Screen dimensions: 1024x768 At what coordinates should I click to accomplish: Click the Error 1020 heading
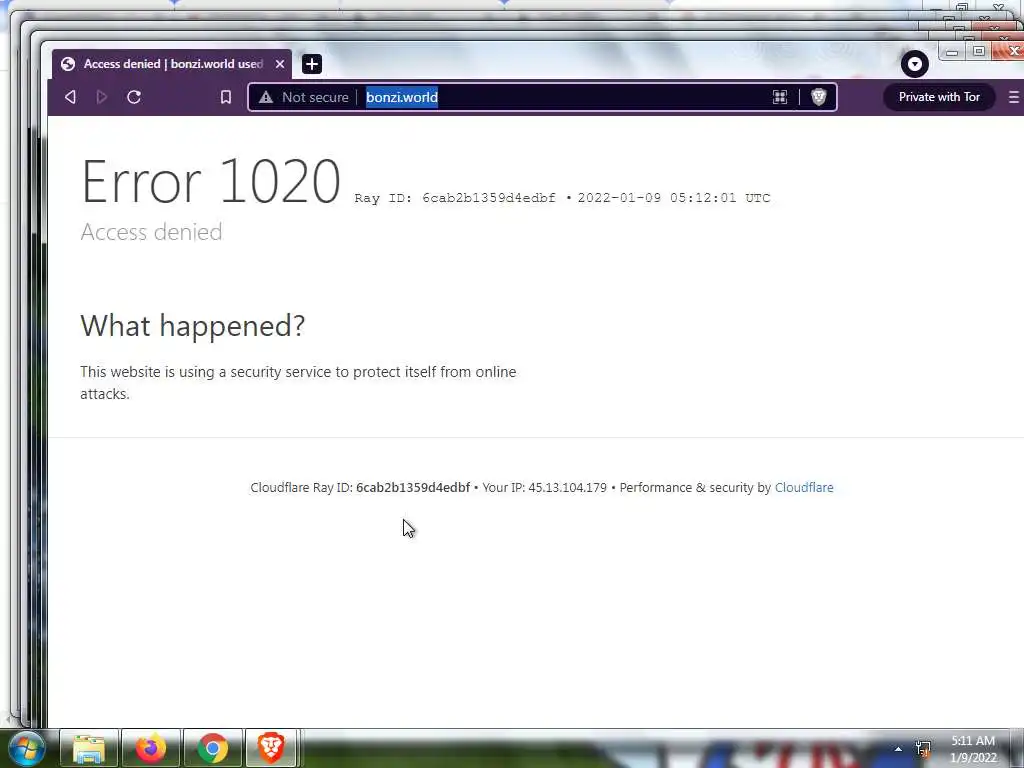point(211,182)
